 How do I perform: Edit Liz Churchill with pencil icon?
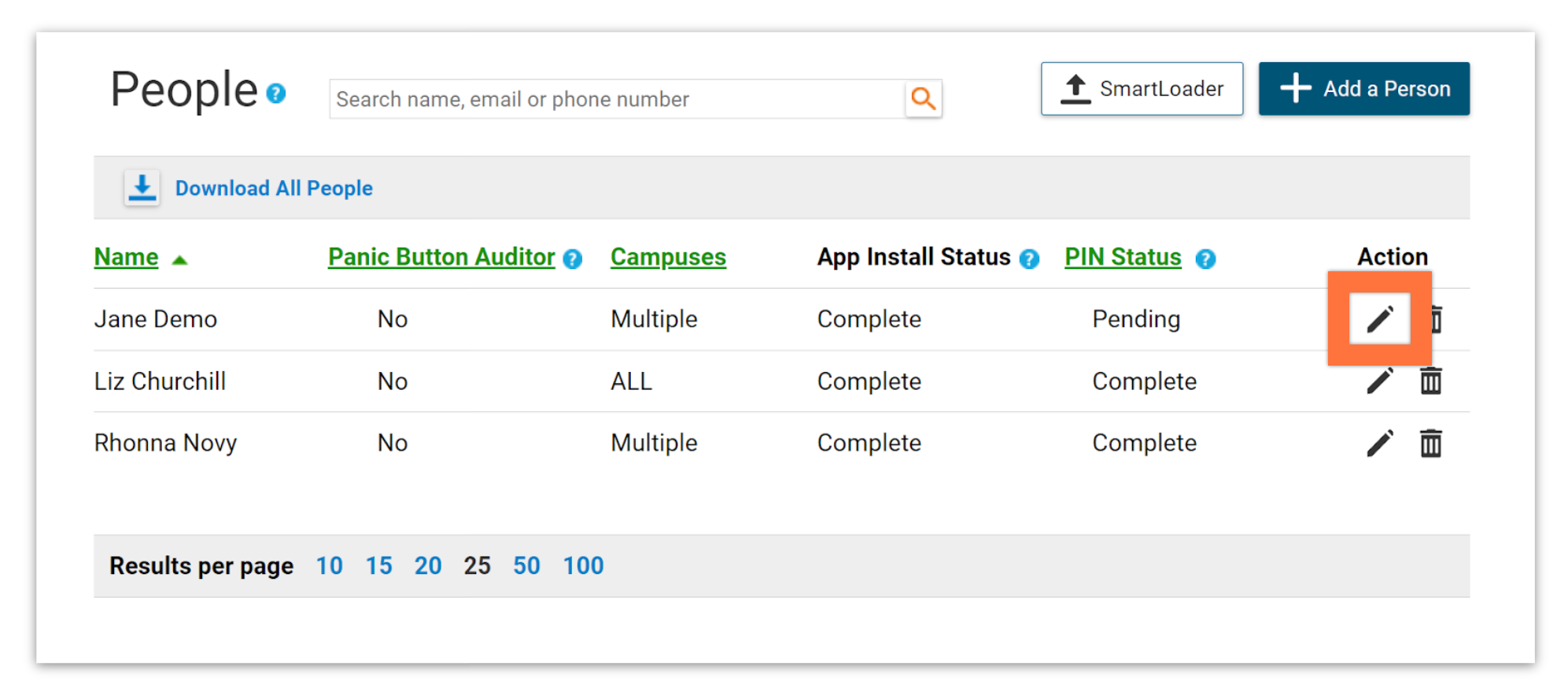coord(1379,381)
